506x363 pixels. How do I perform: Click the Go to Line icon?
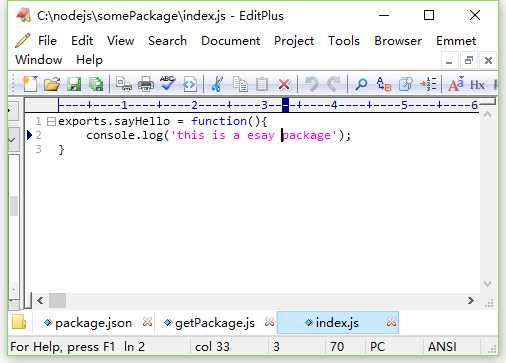coord(428,84)
